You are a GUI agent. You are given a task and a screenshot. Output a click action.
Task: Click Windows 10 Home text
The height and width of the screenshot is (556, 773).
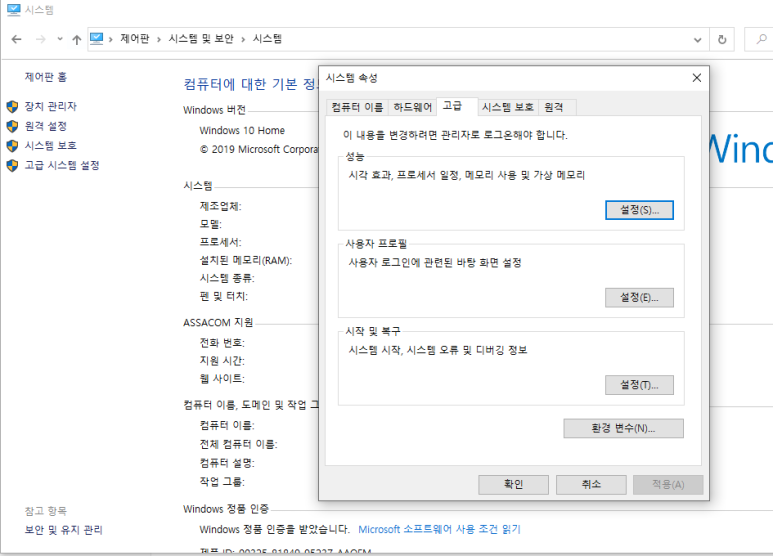[x=242, y=131]
